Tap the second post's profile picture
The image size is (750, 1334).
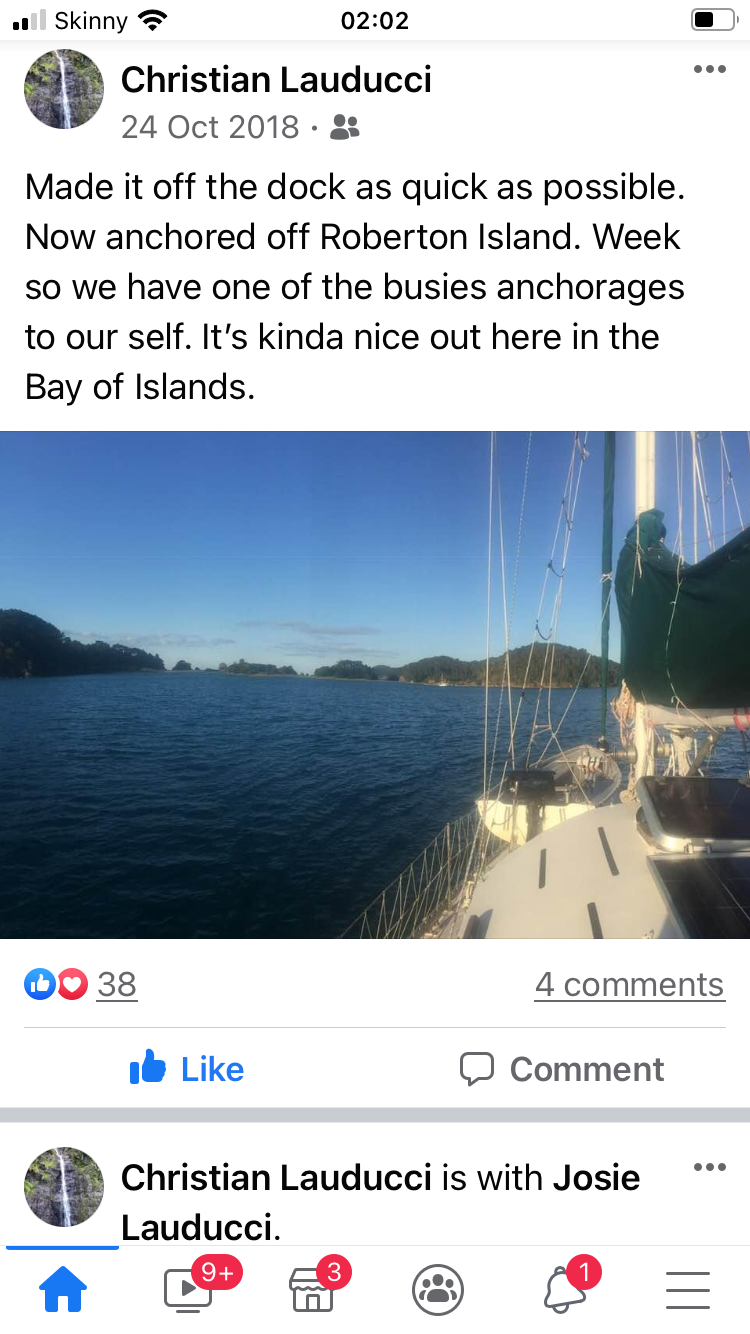[x=64, y=1187]
